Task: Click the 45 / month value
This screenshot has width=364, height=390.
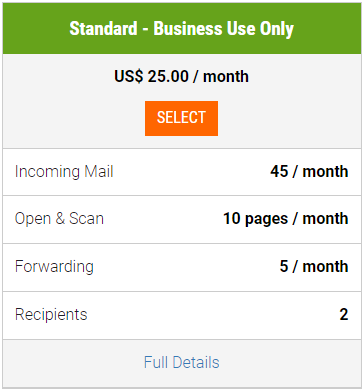Action: (309, 171)
